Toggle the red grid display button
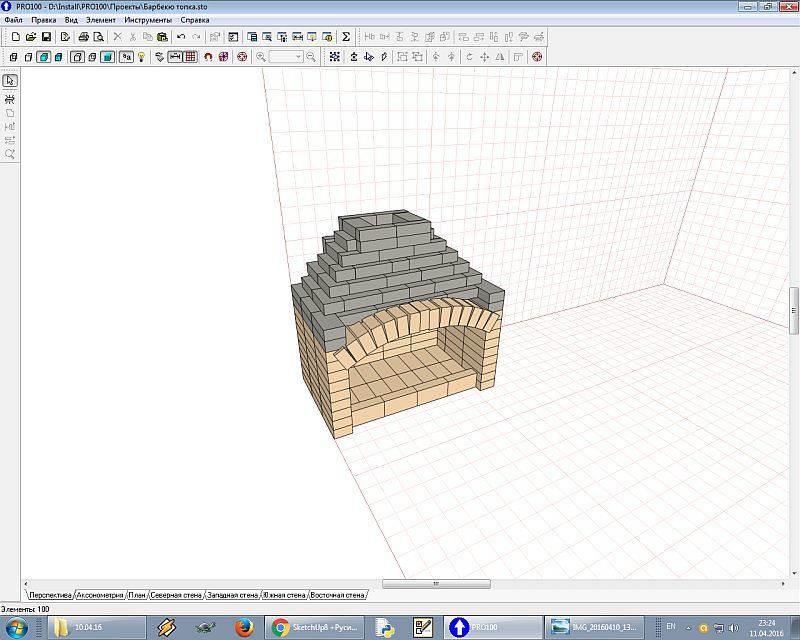800x640 pixels. click(x=190, y=57)
